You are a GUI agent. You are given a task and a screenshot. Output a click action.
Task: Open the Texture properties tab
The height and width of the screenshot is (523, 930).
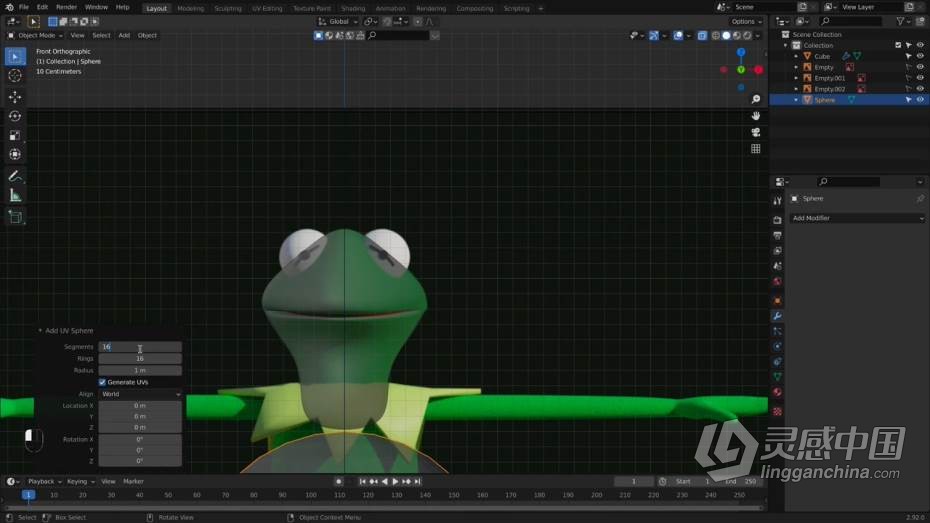point(777,412)
